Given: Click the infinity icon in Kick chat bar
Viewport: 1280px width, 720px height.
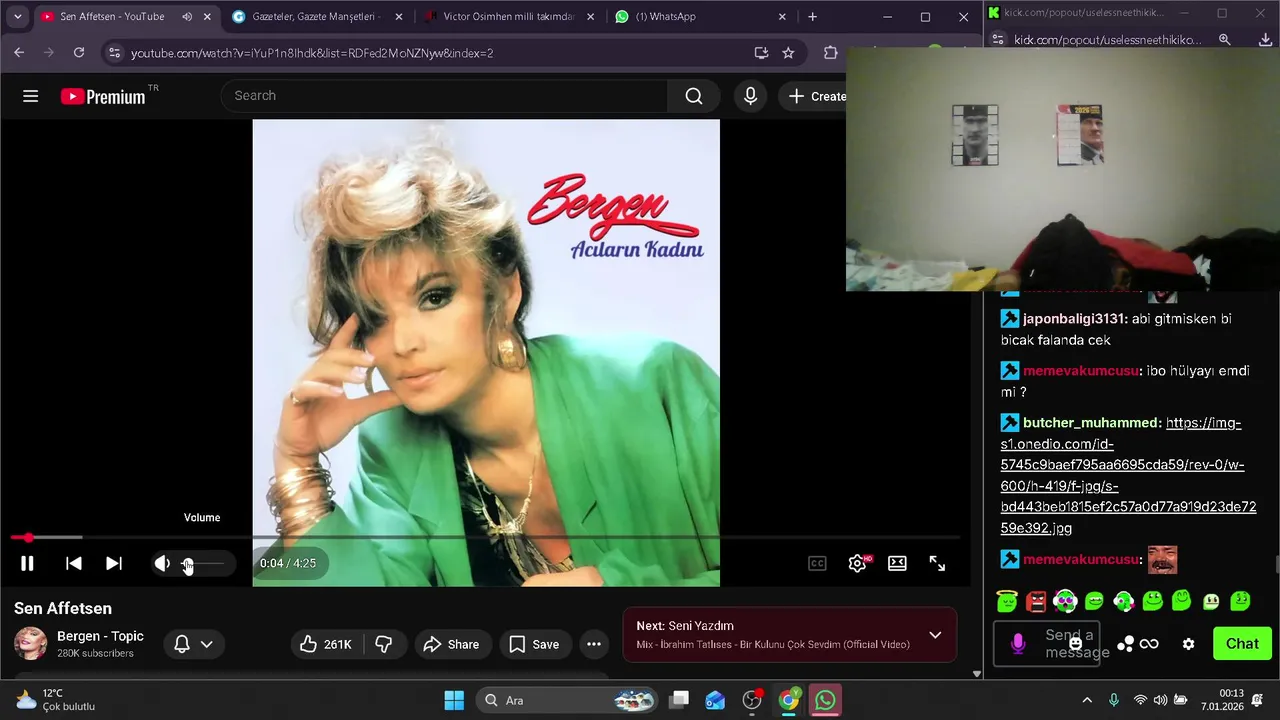Looking at the screenshot, I should (1149, 644).
